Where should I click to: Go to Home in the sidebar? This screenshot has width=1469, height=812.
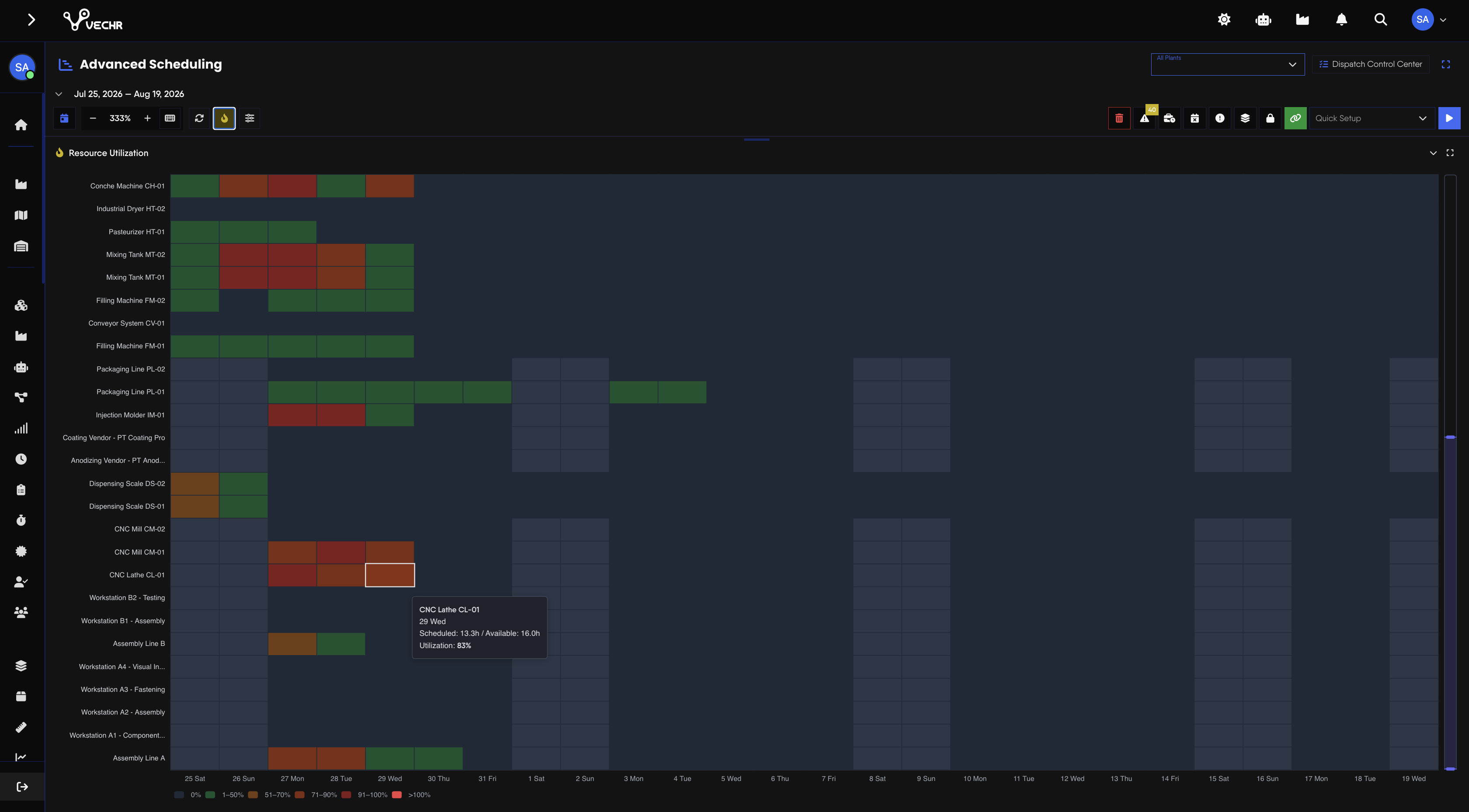[x=21, y=125]
